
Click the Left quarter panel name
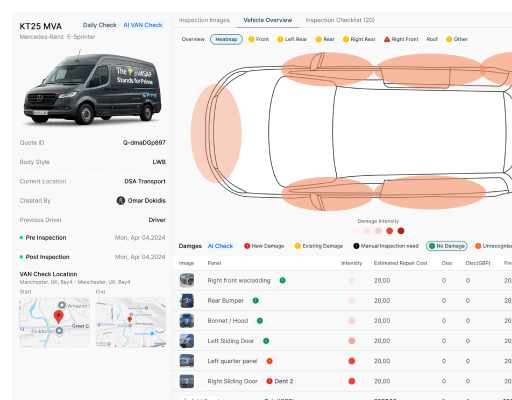232,361
